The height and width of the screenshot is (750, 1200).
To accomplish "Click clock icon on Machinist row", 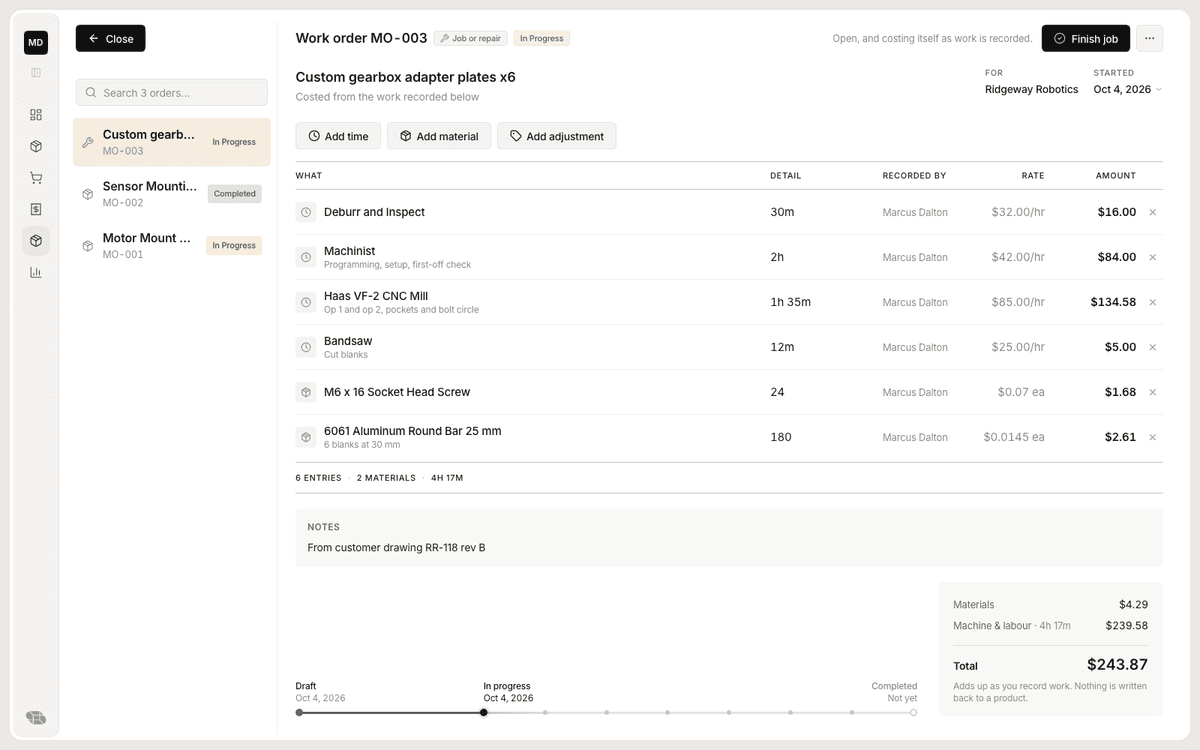I will point(306,257).
